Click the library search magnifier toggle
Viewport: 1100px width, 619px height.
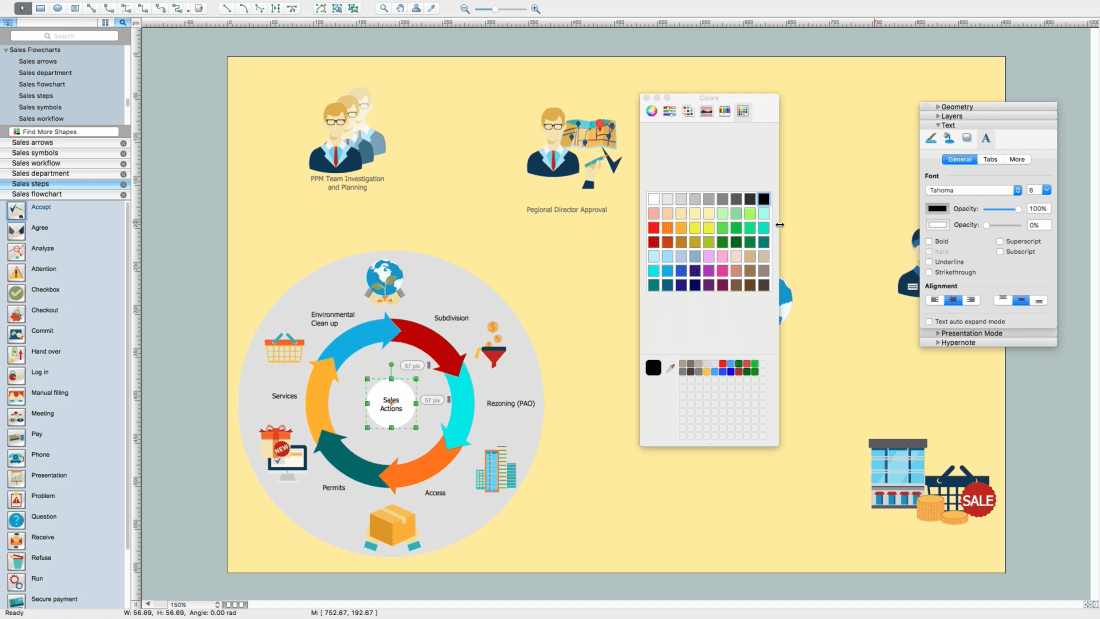123,22
